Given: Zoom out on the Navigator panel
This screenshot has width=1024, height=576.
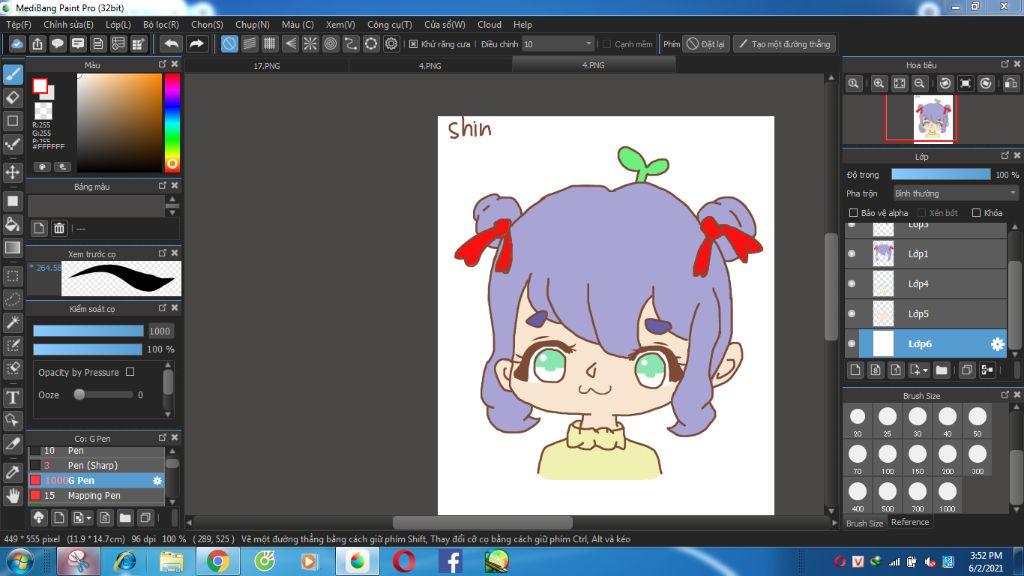Looking at the screenshot, I should coord(920,84).
